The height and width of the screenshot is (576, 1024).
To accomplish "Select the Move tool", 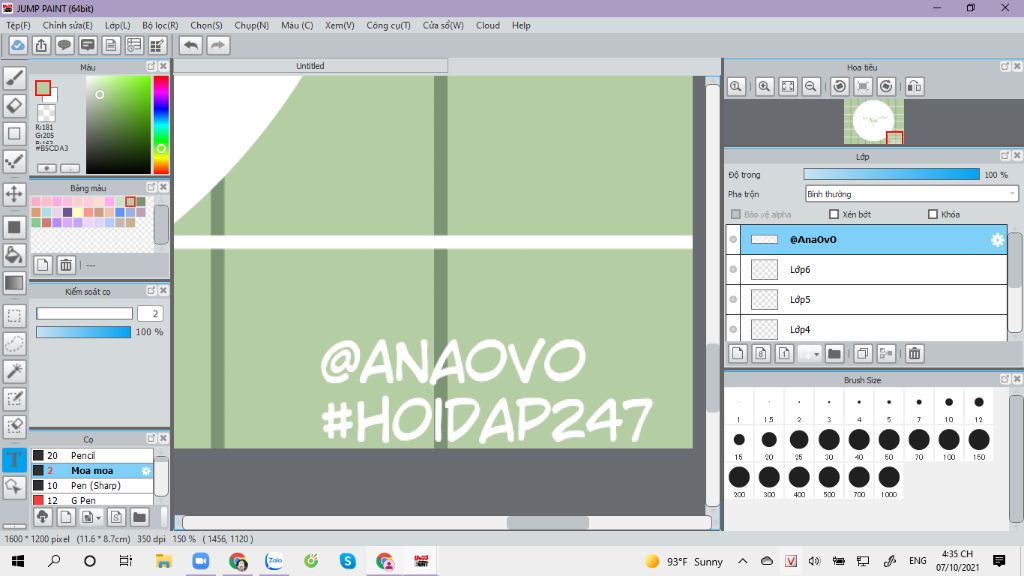I will coord(14,193).
